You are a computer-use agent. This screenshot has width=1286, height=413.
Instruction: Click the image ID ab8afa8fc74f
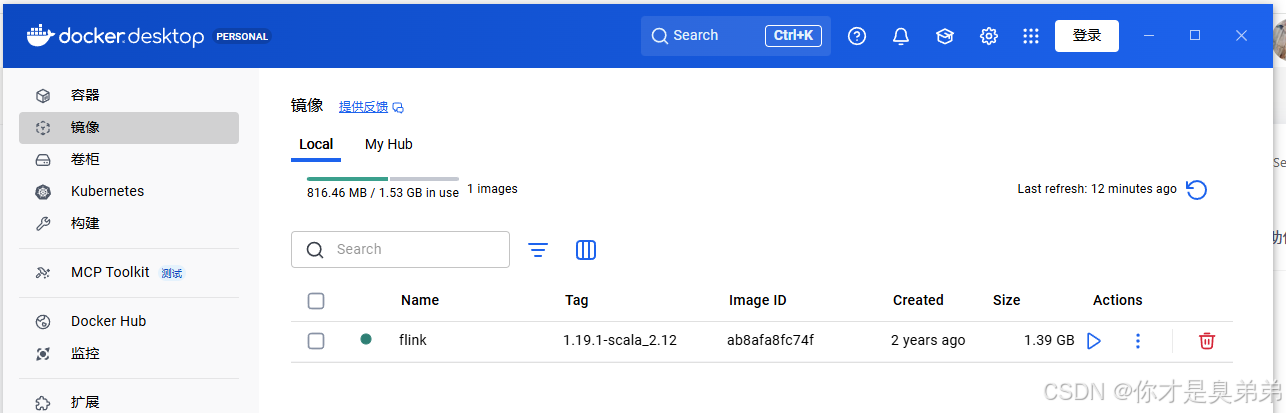click(770, 340)
